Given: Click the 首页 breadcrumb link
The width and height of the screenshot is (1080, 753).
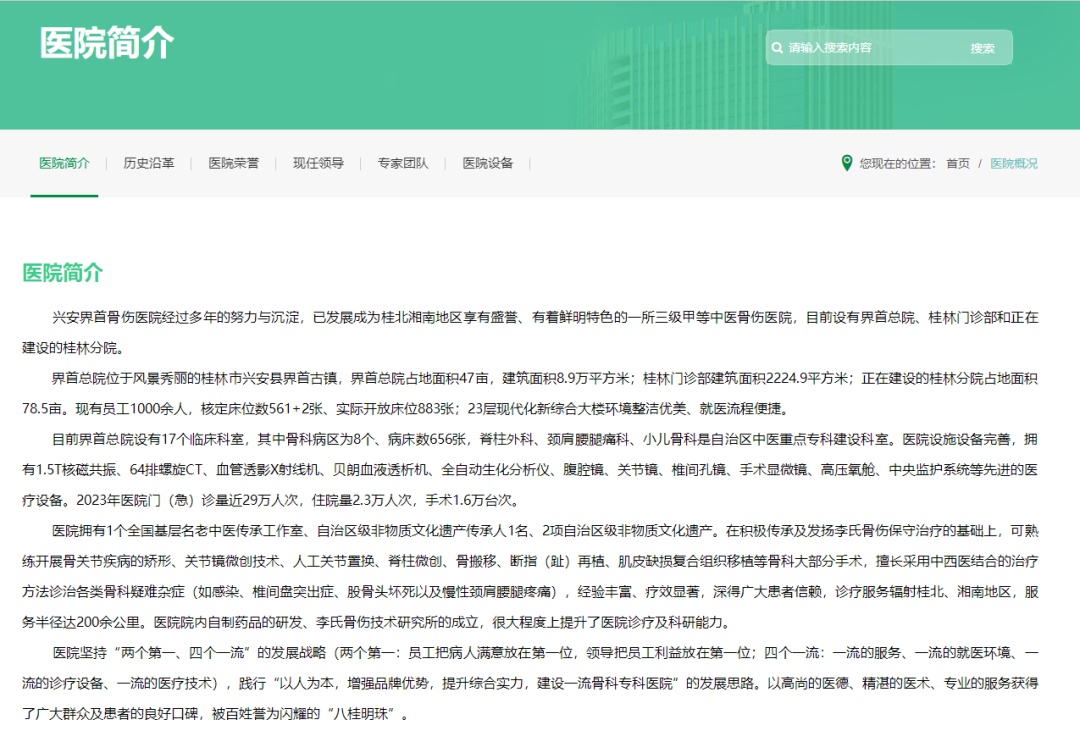Looking at the screenshot, I should tap(958, 164).
